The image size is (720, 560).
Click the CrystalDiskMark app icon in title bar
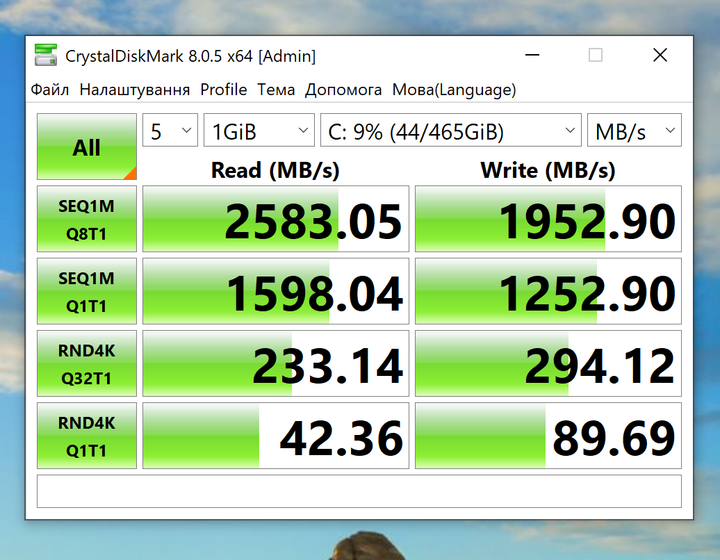tap(46, 55)
